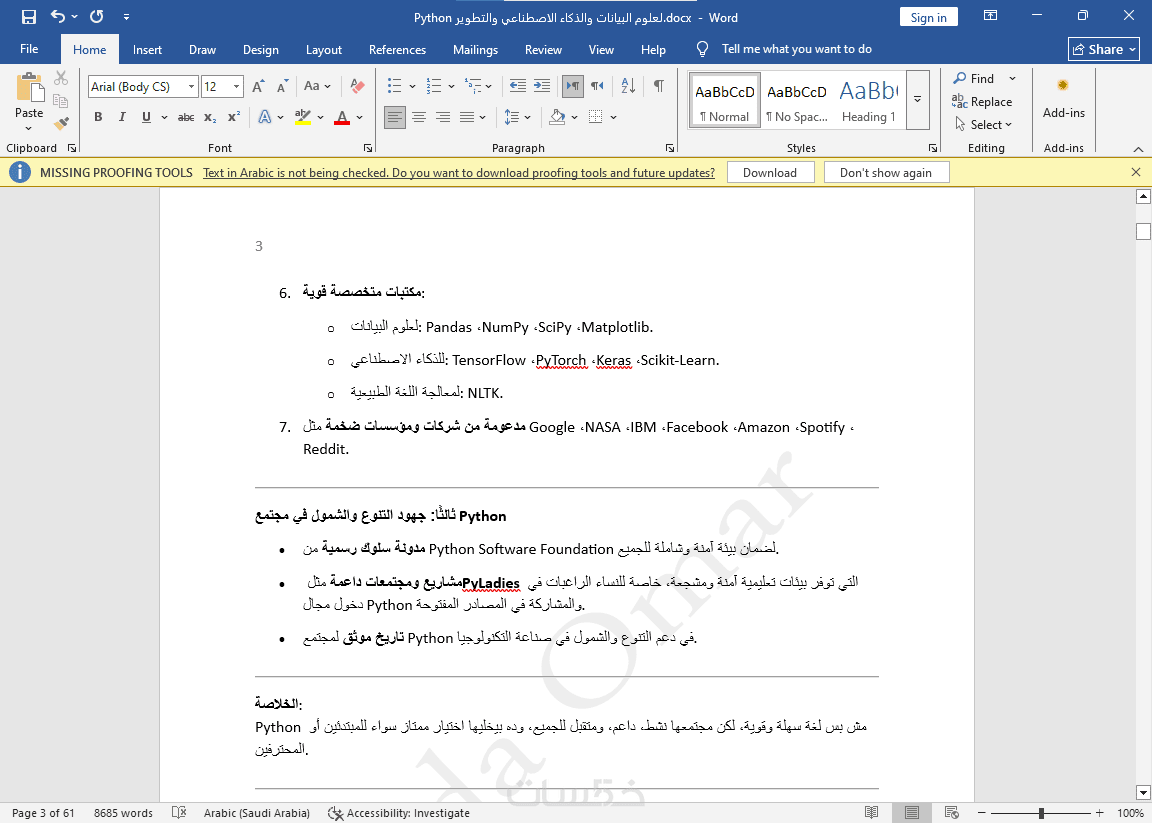
Task: Click the Don't show again button
Action: tap(886, 173)
